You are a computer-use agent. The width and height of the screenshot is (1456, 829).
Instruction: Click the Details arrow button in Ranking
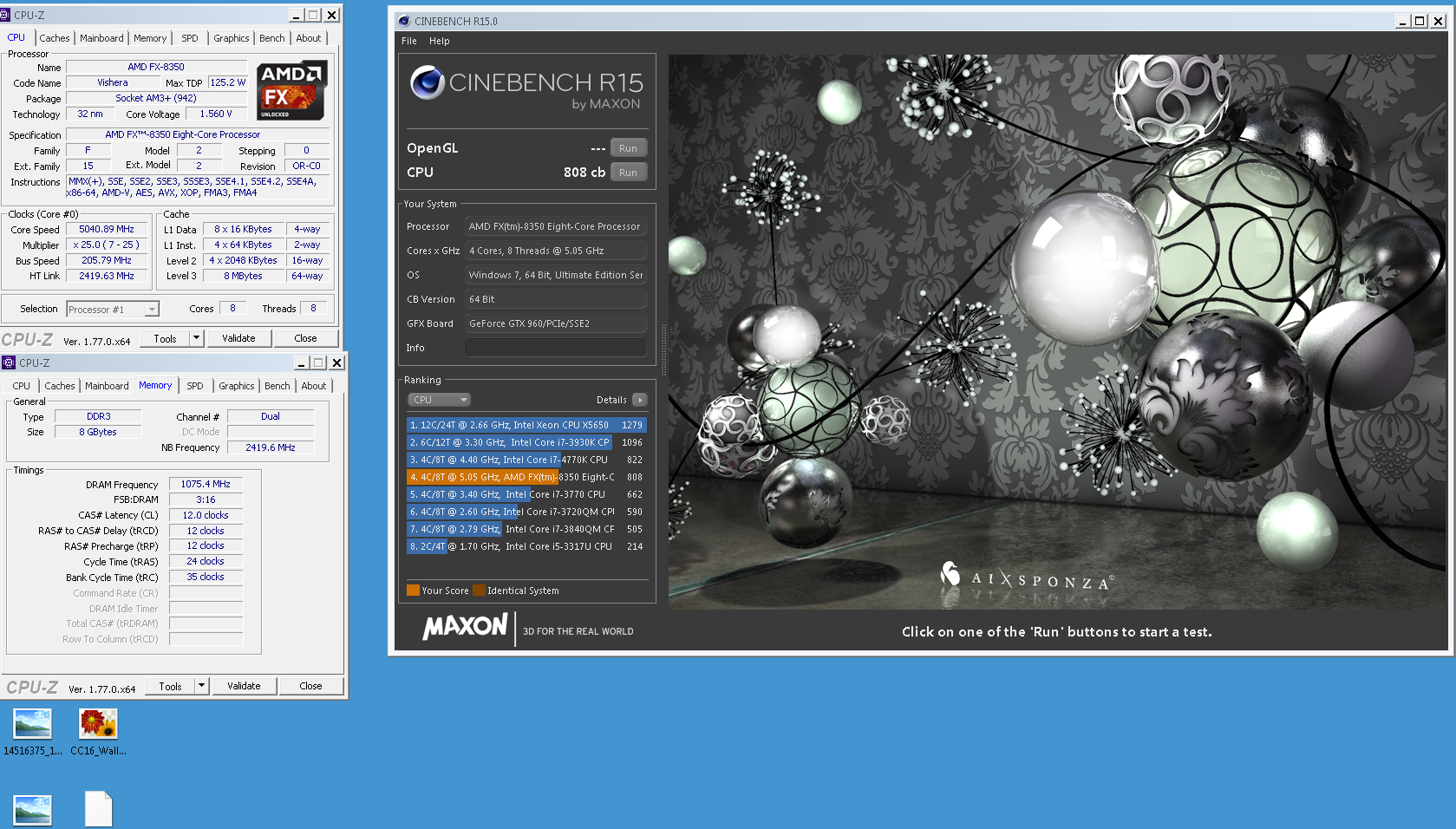coord(640,400)
